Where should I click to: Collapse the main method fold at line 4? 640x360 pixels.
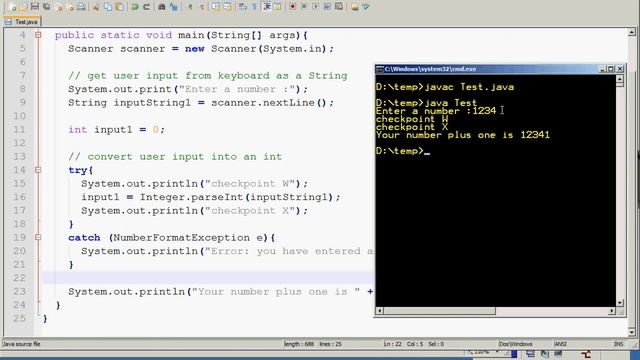(x=38, y=35)
